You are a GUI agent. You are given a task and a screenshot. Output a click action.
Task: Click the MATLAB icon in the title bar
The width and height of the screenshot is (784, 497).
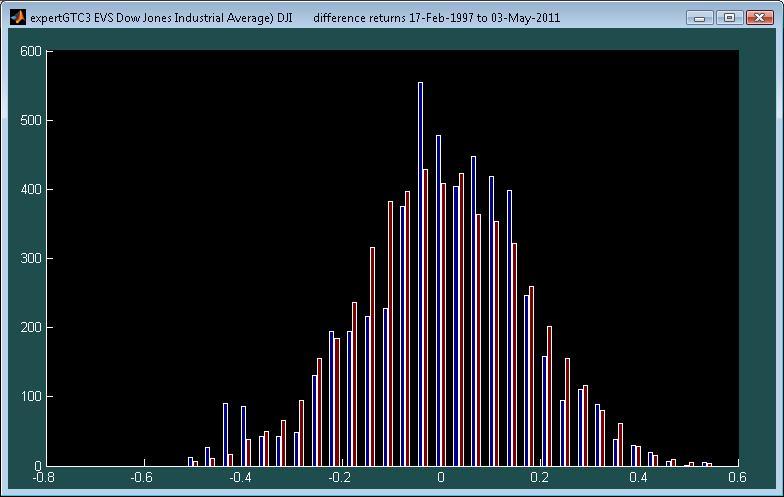18,18
